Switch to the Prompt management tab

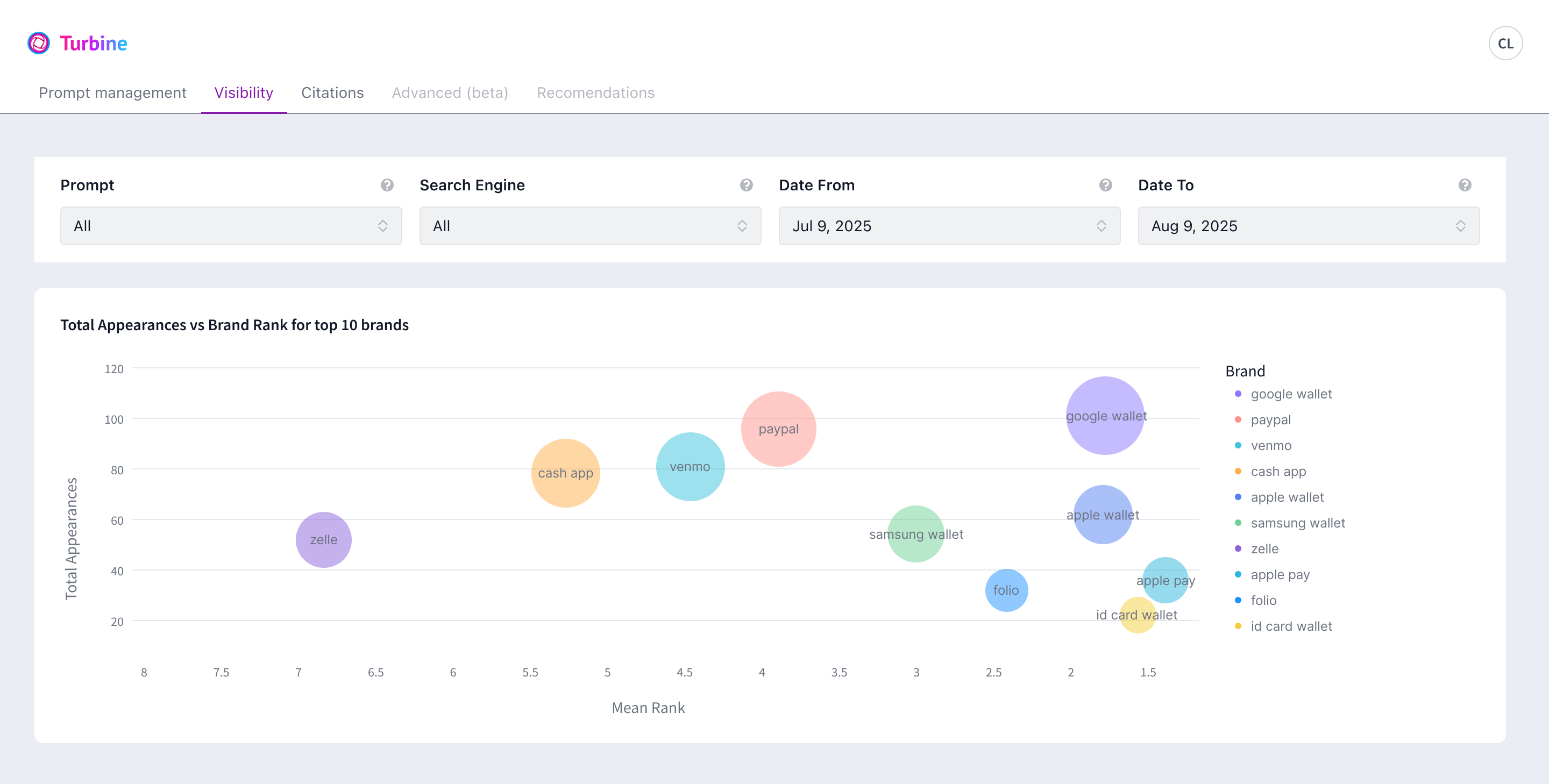coord(112,92)
